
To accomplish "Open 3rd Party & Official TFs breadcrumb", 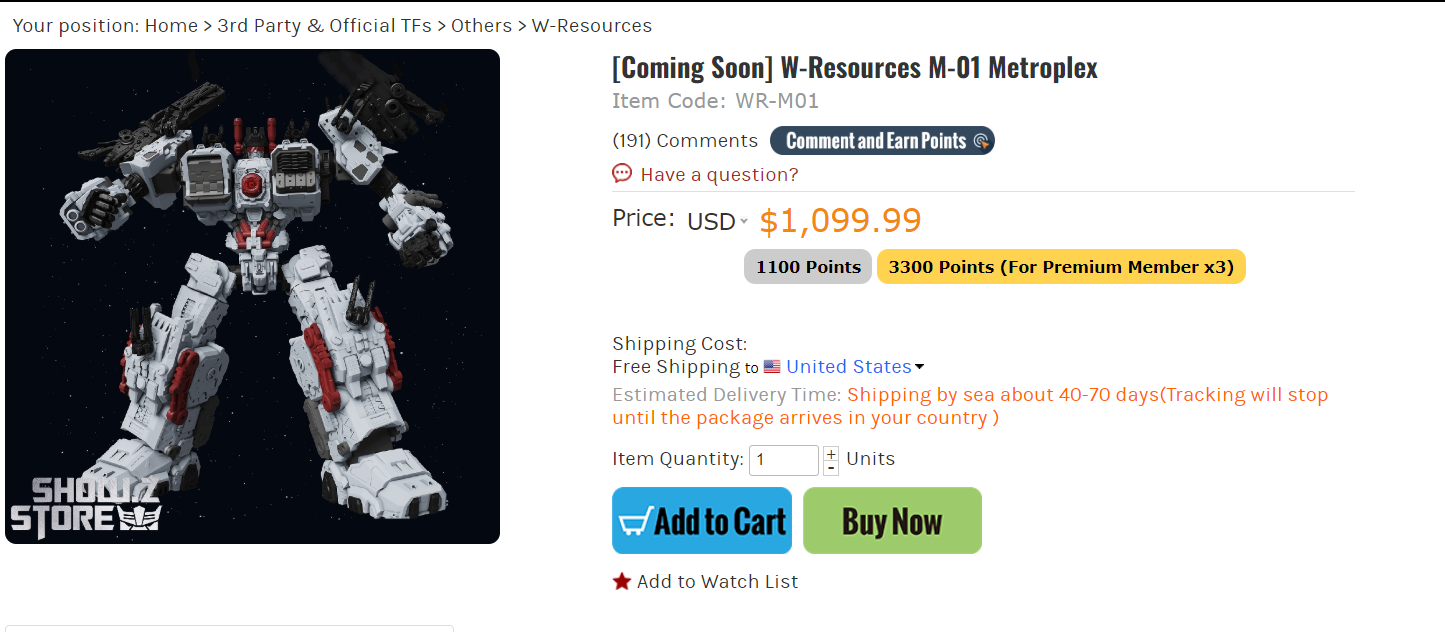I will click(x=324, y=26).
